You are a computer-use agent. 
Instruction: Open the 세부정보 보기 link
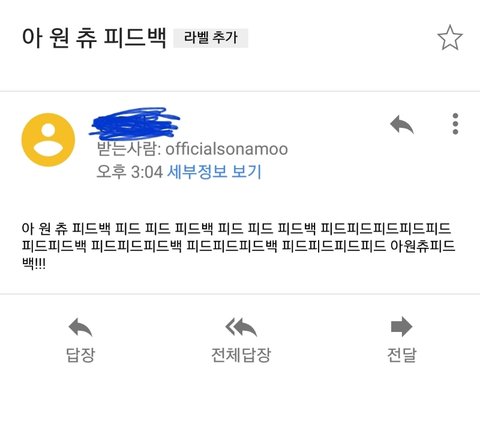click(214, 172)
